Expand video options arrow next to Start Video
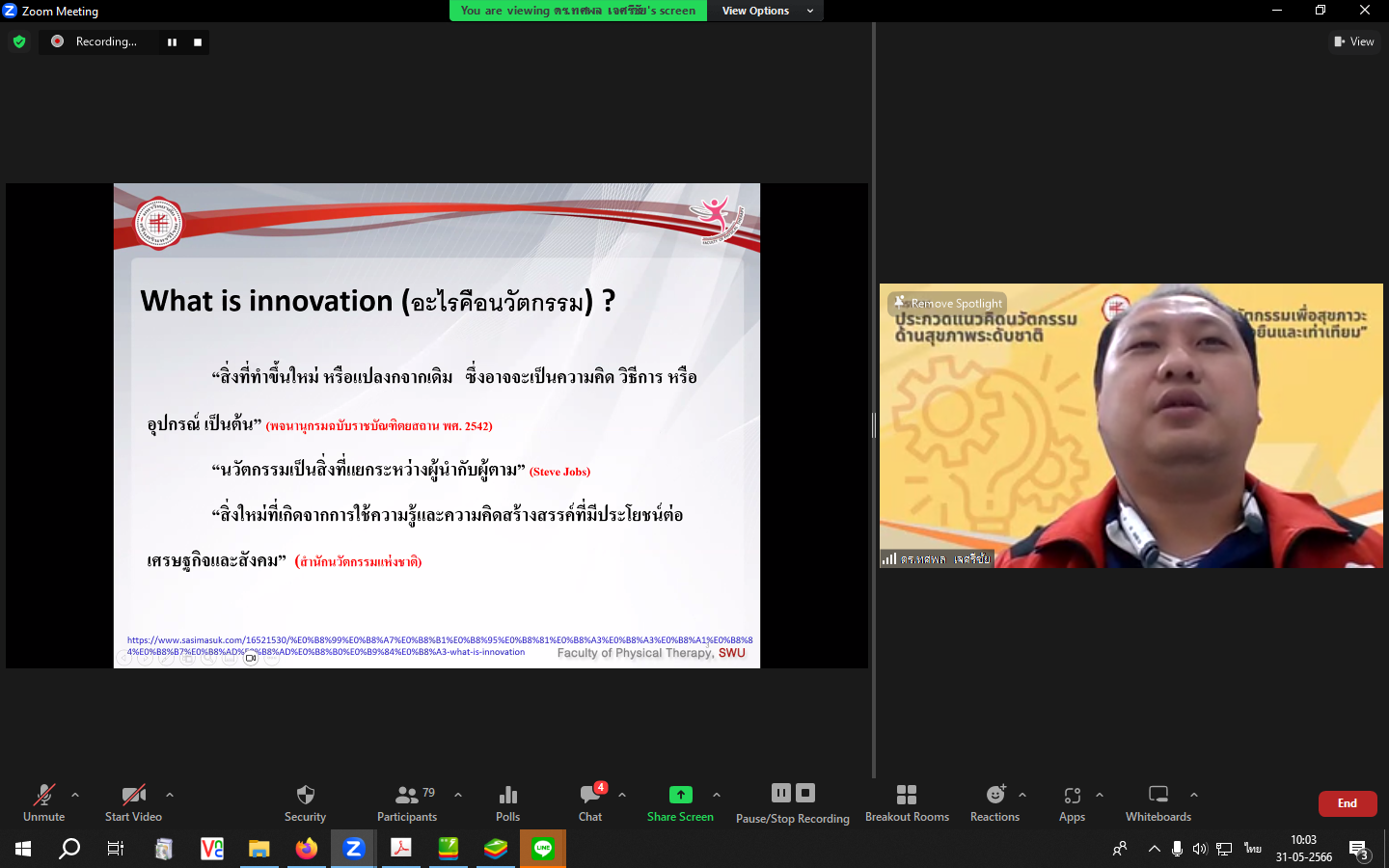 pos(170,795)
